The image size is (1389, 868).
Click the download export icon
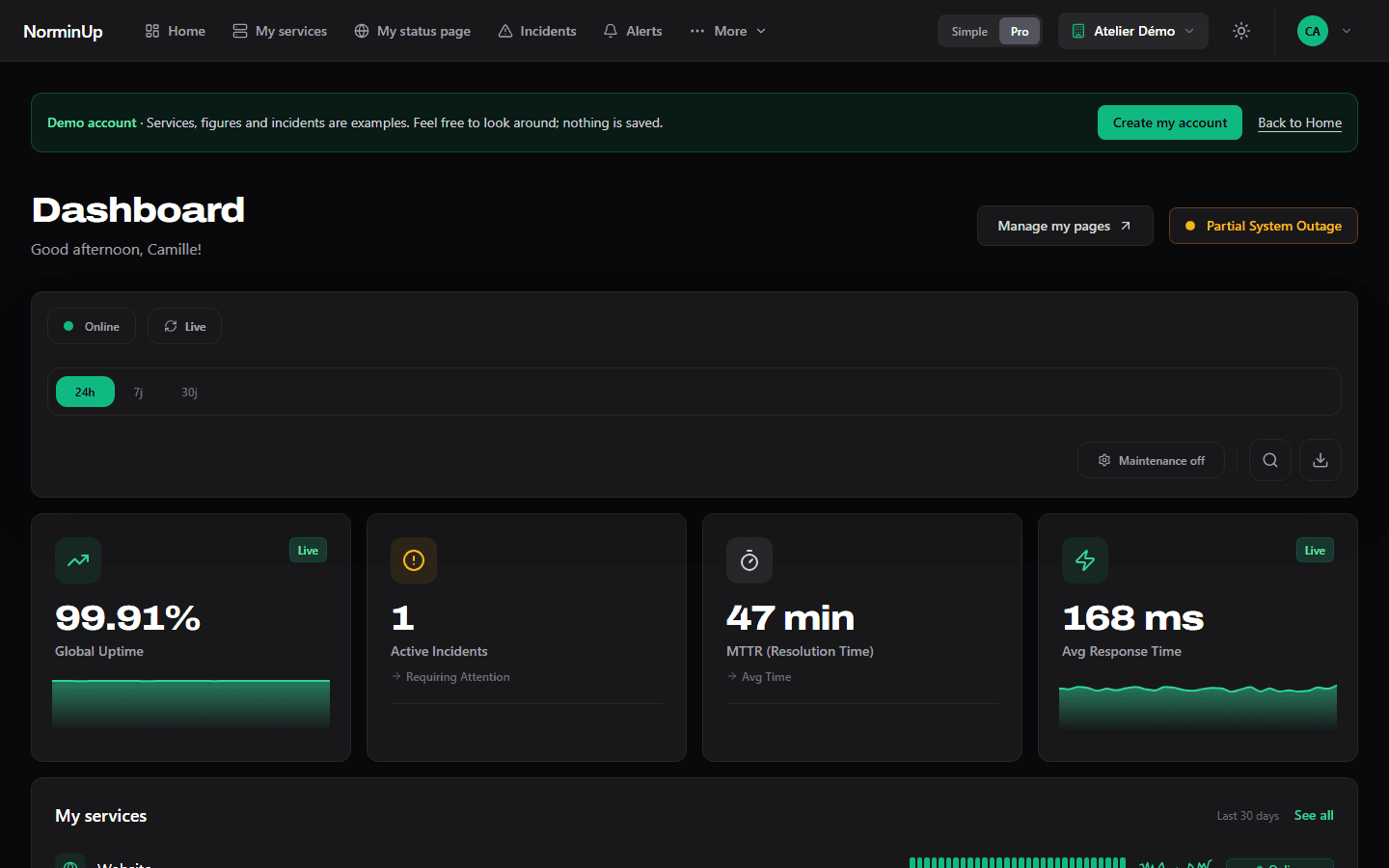pyautogui.click(x=1321, y=460)
